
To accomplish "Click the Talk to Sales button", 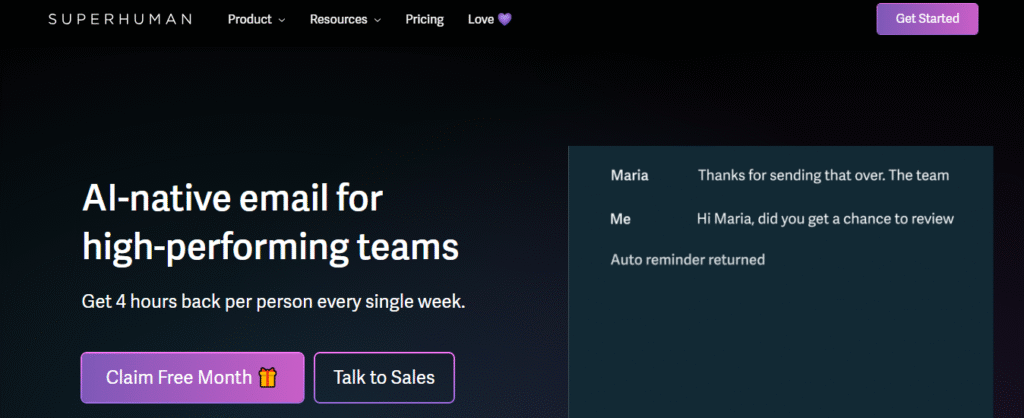I will point(384,378).
